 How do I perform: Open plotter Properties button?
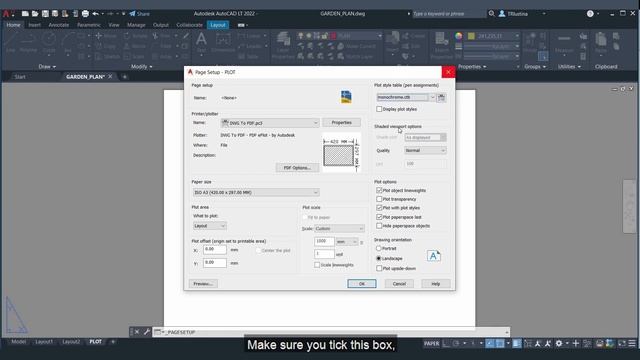click(x=342, y=122)
